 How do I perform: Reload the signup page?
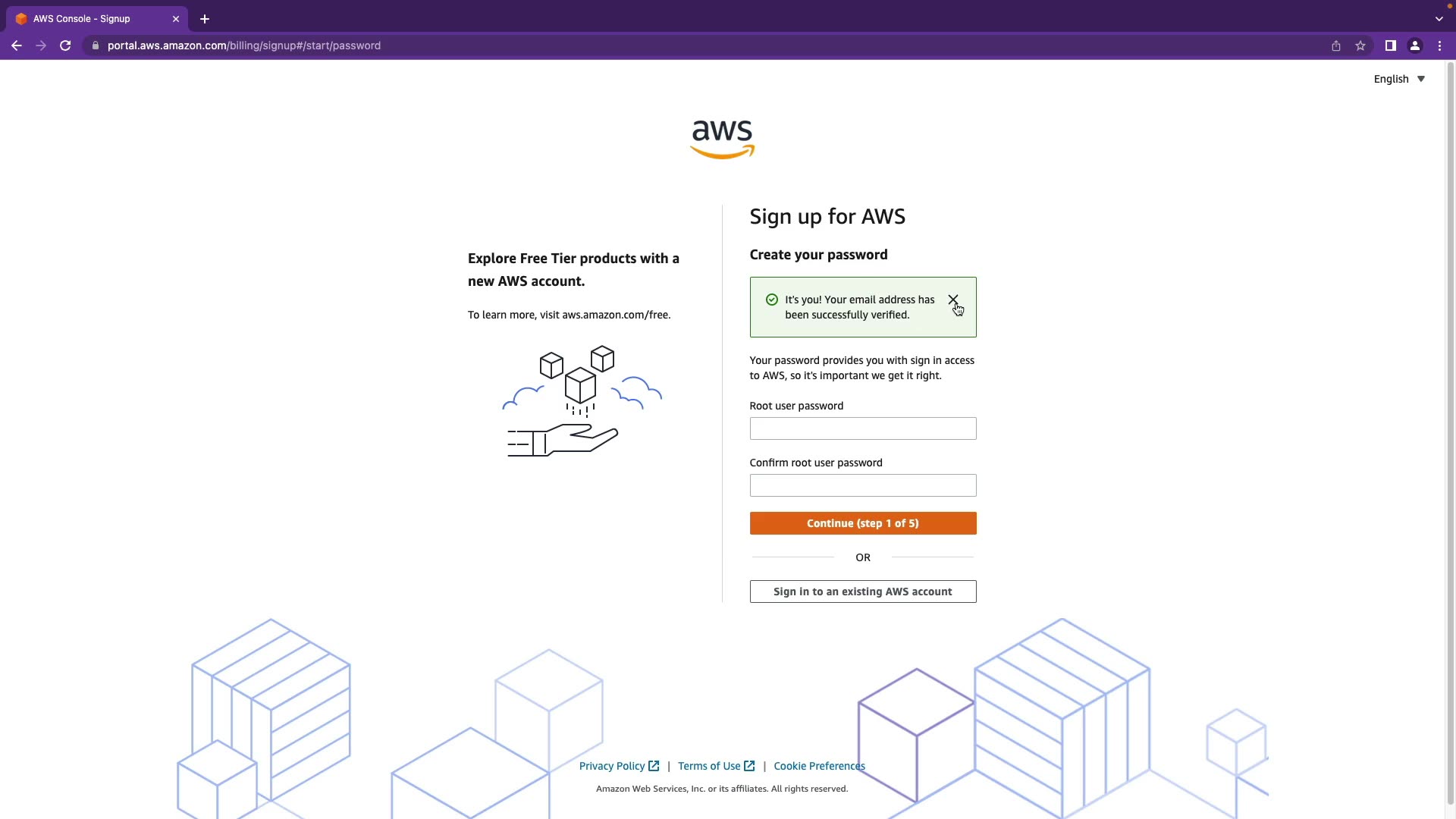(65, 45)
